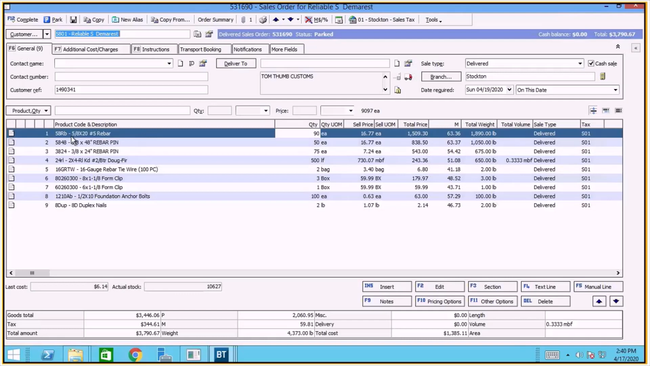Click the customer name field
This screenshot has height=366, width=650.
[x=122, y=34]
